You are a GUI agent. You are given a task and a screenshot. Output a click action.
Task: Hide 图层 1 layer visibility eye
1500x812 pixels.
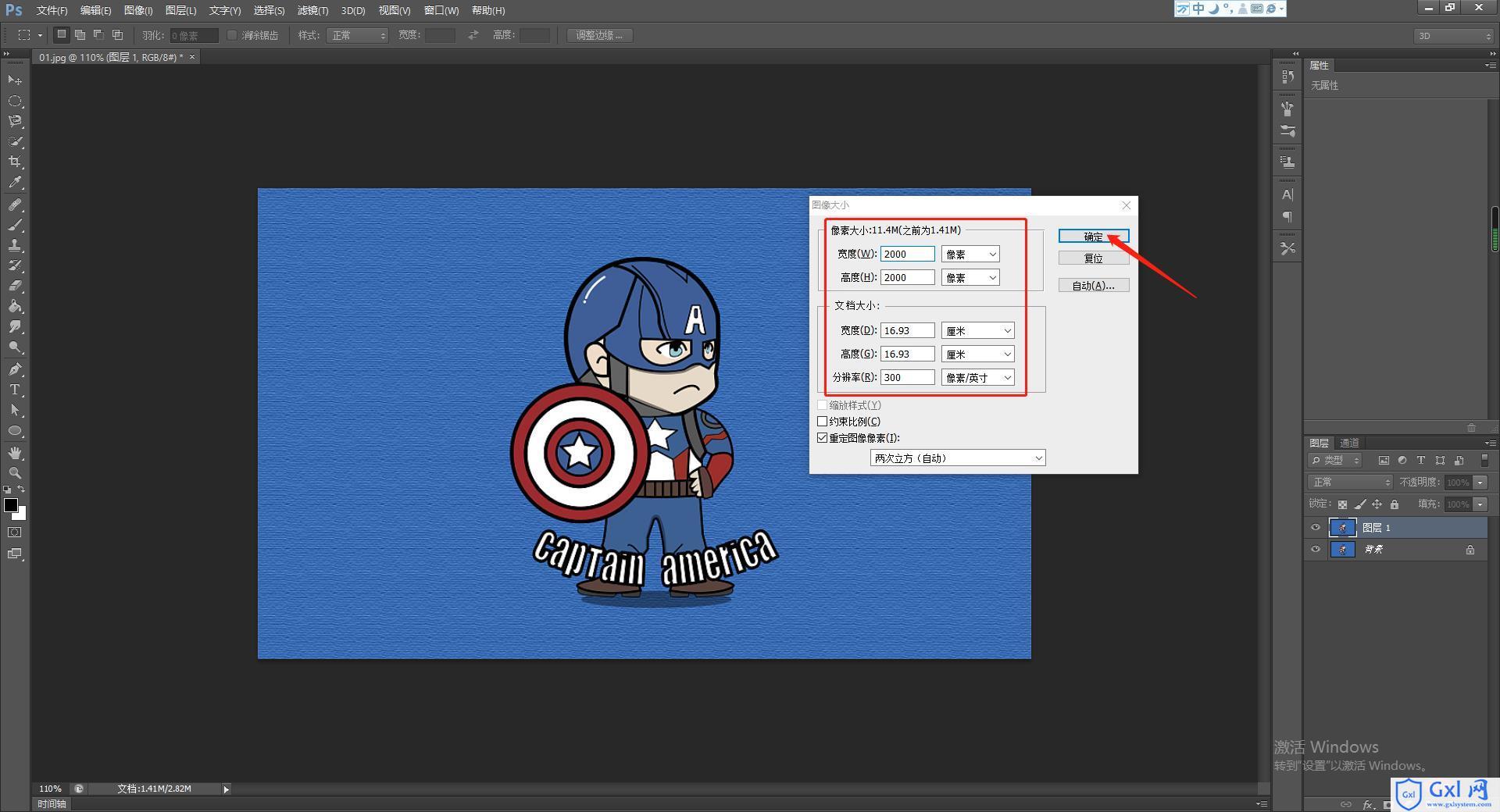tap(1316, 528)
